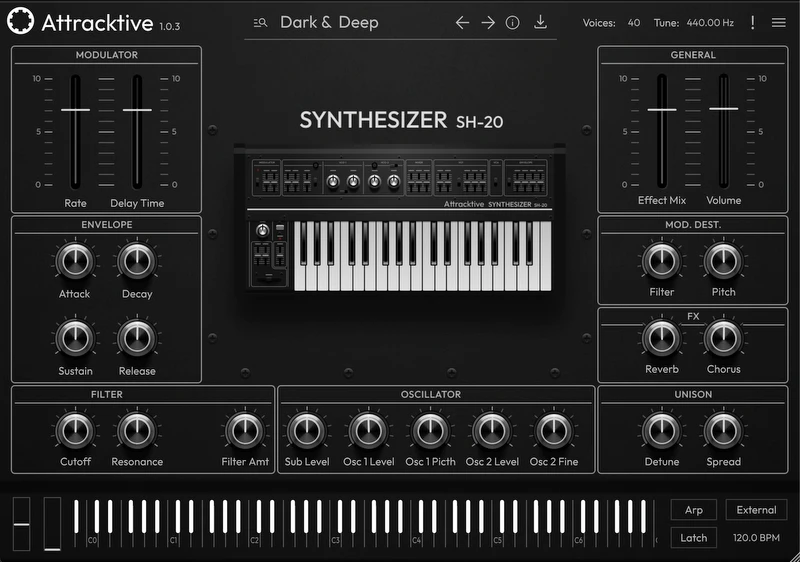Open the preset browser search icon
Screen dimensions: 800x562
(x=260, y=23)
